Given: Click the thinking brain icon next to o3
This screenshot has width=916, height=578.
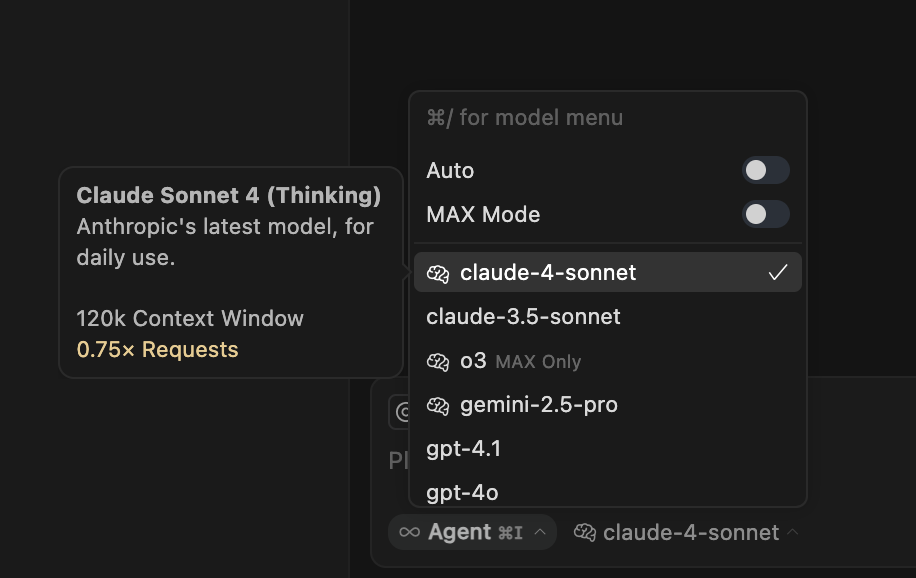Looking at the screenshot, I should click(438, 362).
